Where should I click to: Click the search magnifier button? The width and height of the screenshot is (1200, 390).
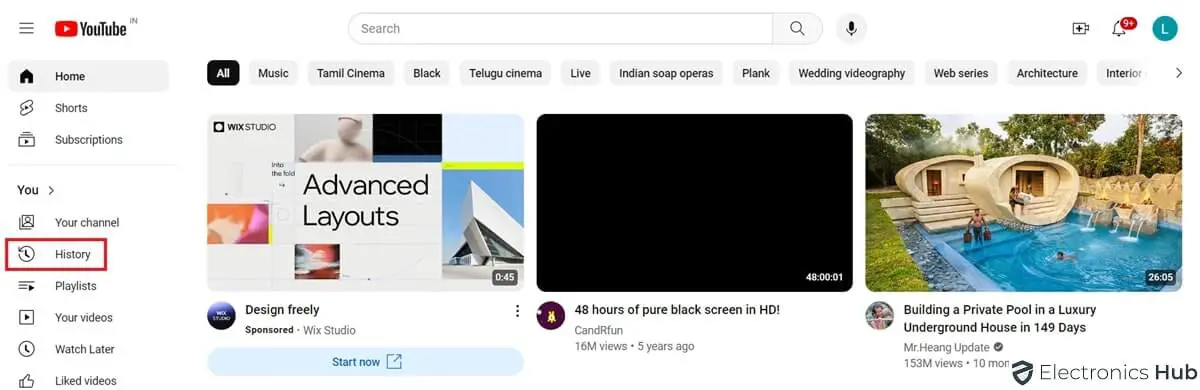[x=797, y=29]
